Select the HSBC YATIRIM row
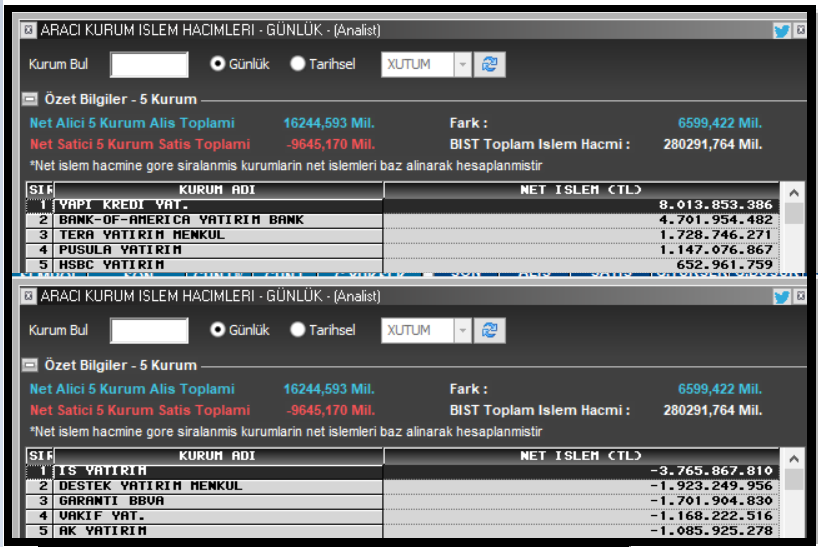Screen dimensions: 818x547 click(x=402, y=265)
